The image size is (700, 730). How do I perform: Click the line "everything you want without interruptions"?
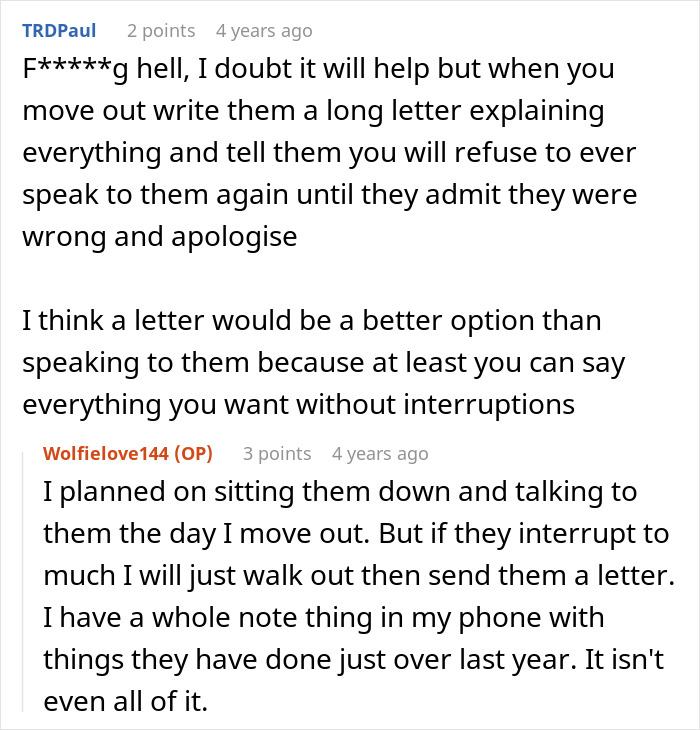298,405
